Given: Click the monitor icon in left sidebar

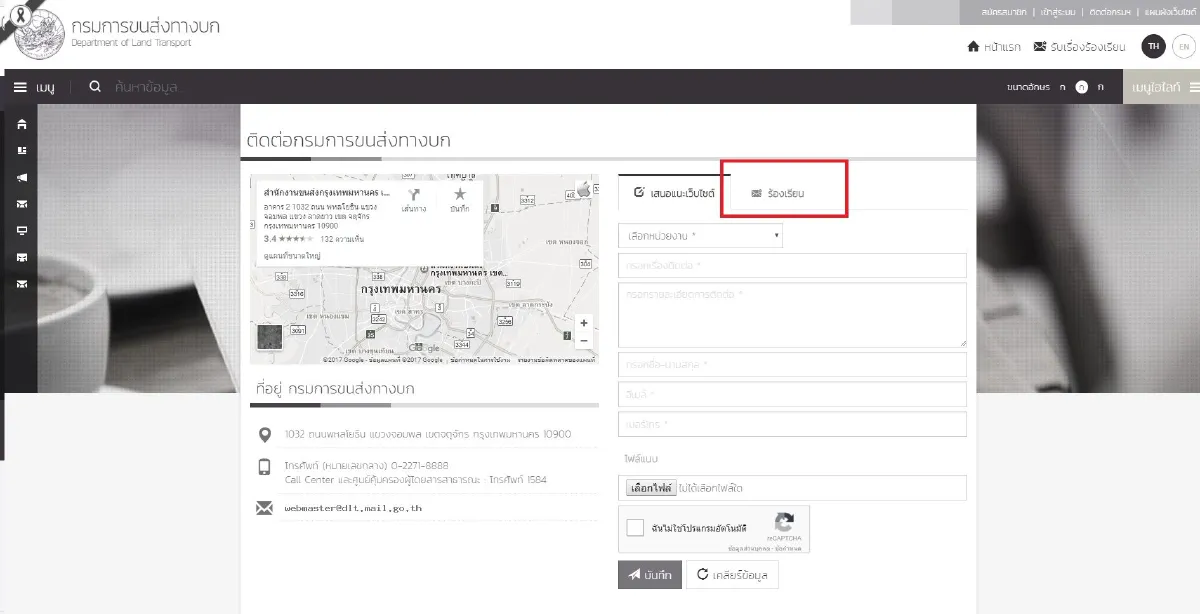Looking at the screenshot, I should point(22,230).
